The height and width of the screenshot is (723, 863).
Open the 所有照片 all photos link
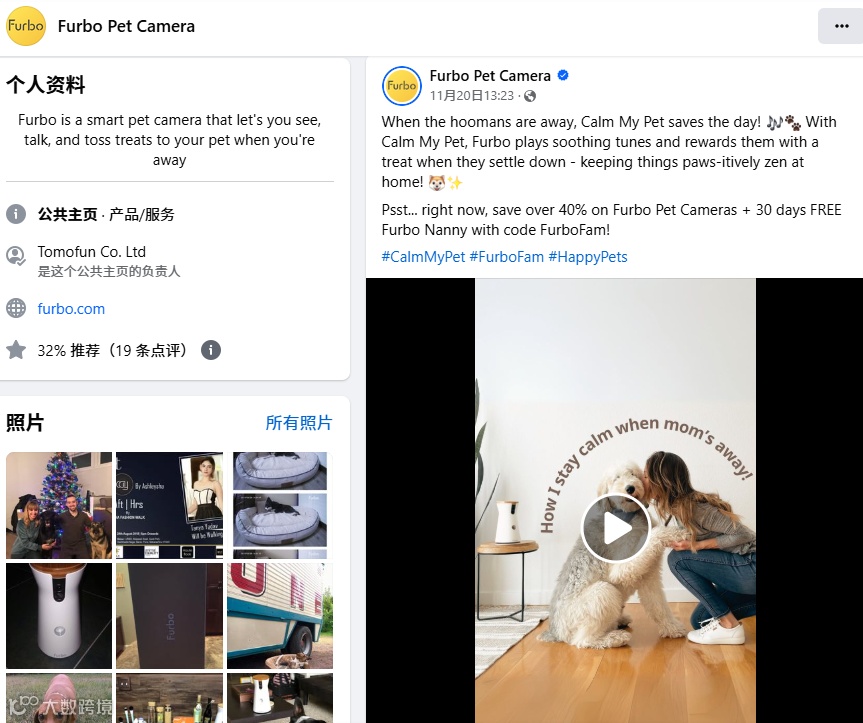(x=299, y=423)
